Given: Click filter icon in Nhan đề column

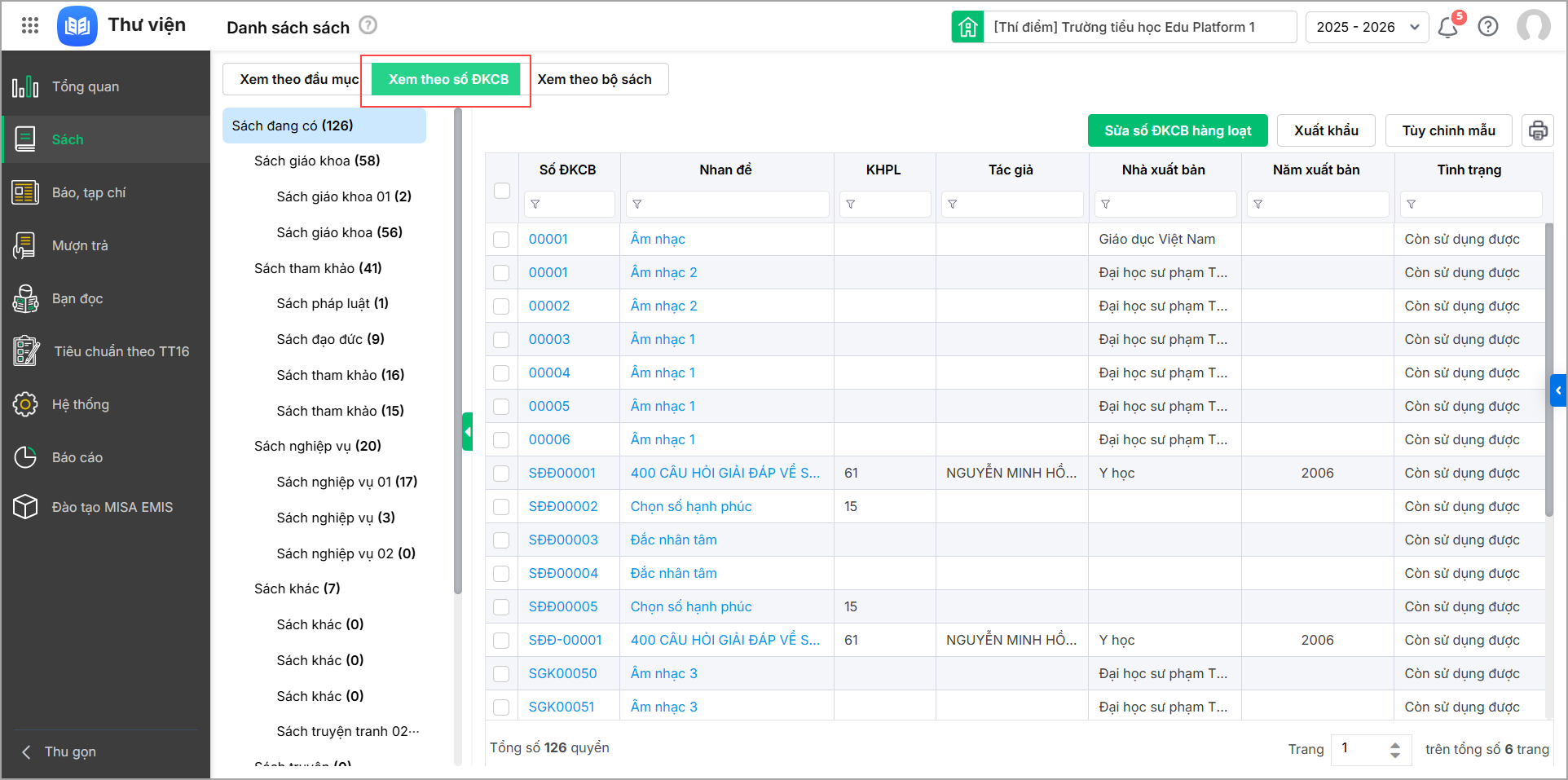Looking at the screenshot, I should click(637, 205).
